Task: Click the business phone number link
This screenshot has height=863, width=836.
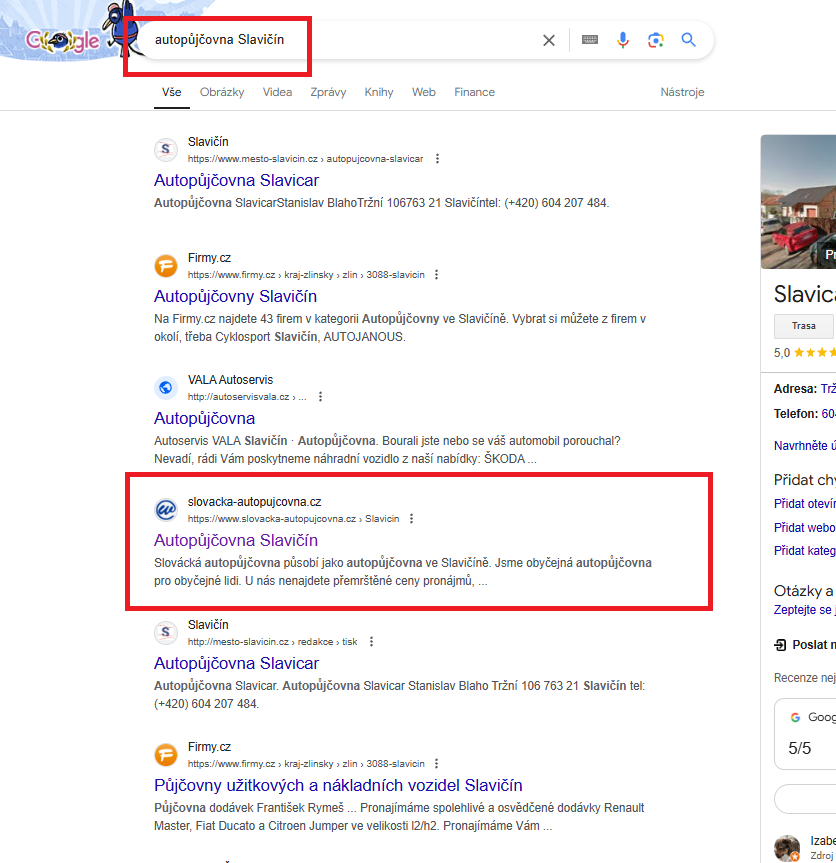Action: [x=828, y=414]
